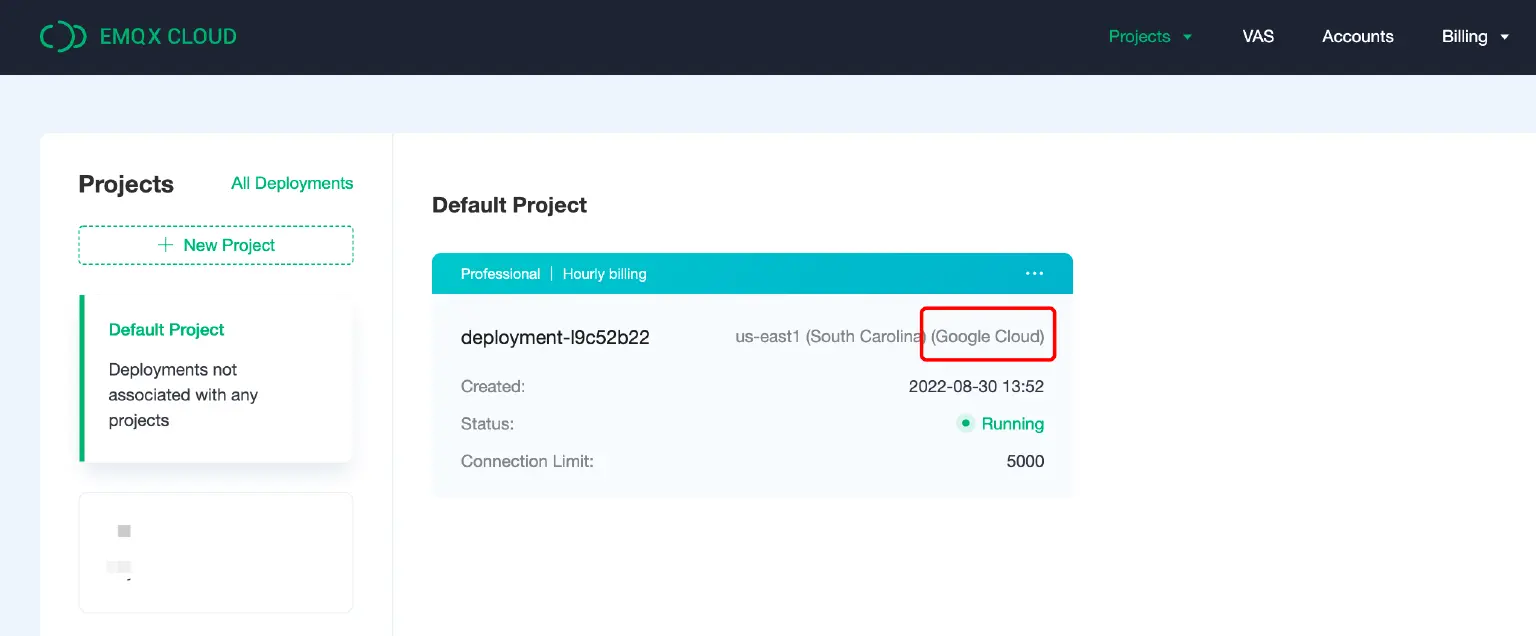
Task: Go to the VAS page
Action: pyautogui.click(x=1258, y=37)
